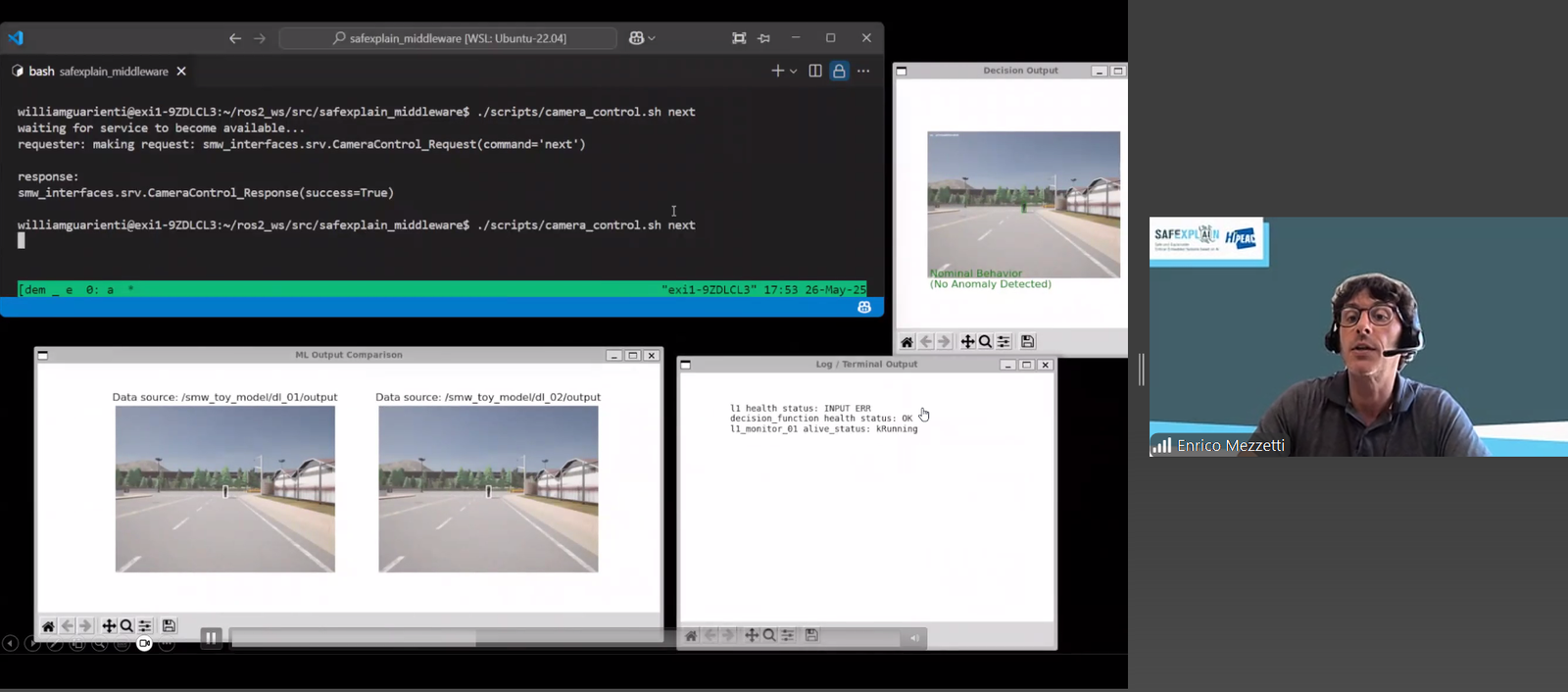Open window menu icon of Log / Terminal Output
The image size is (1568, 692).
point(686,365)
